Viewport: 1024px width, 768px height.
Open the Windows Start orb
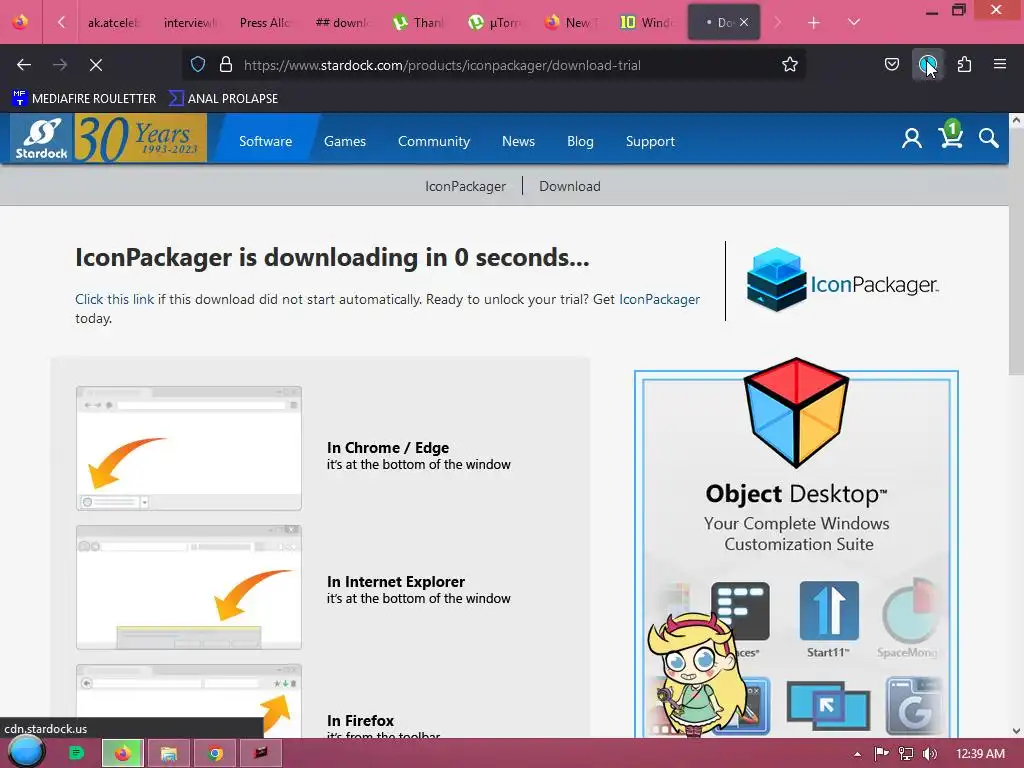click(x=25, y=752)
